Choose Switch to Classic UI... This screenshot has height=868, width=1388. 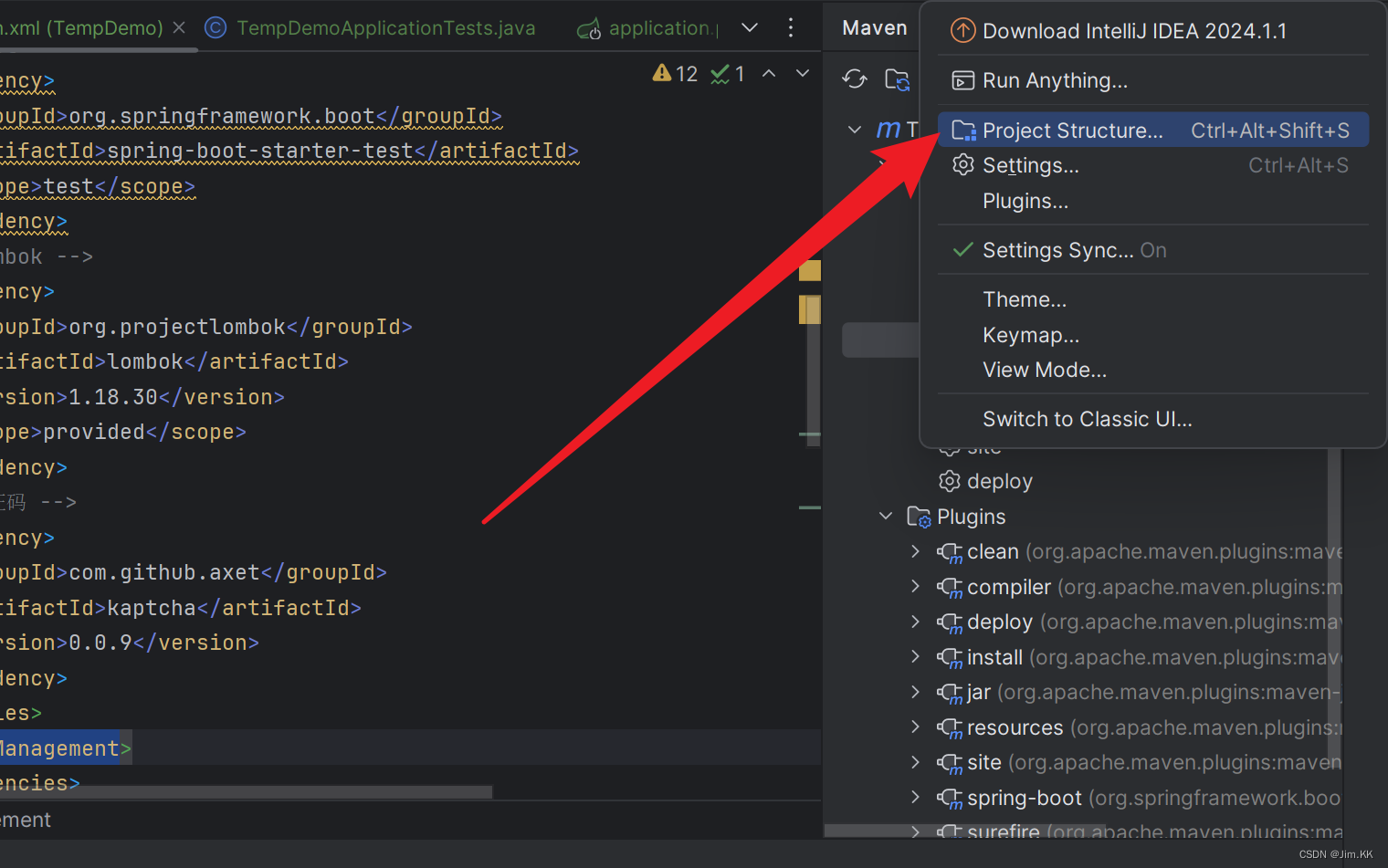(x=1152, y=419)
